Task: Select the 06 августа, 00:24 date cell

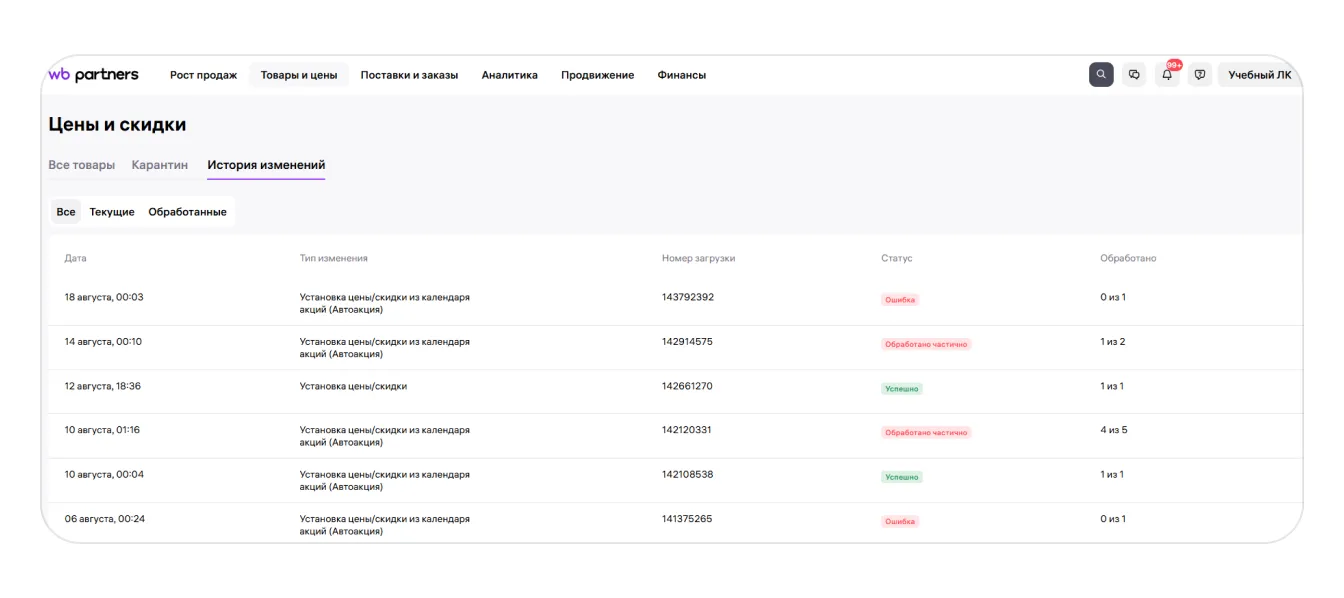Action: point(105,519)
